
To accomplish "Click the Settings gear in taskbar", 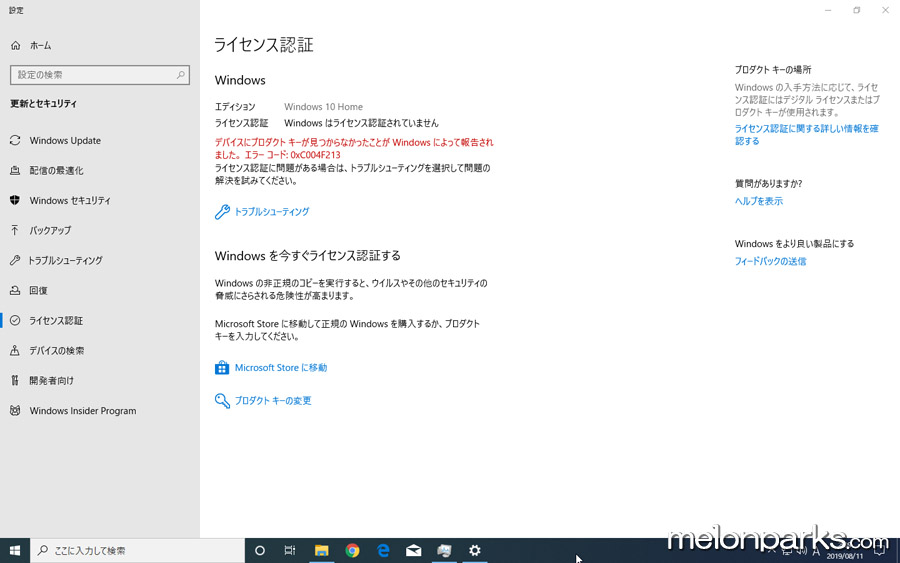I will pos(475,551).
